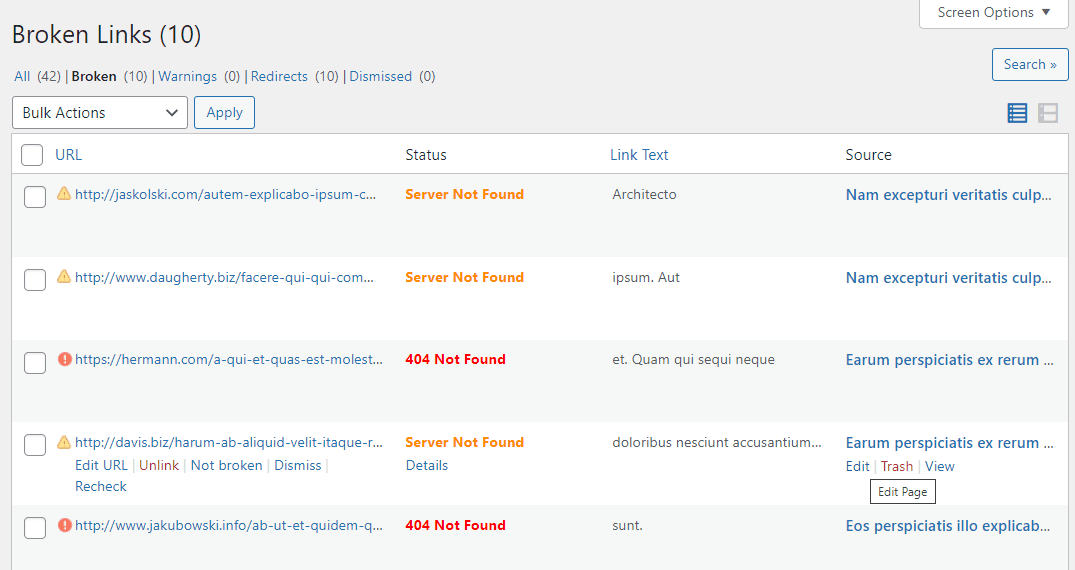Show the Redirects filter view
1075x570 pixels.
[x=279, y=76]
